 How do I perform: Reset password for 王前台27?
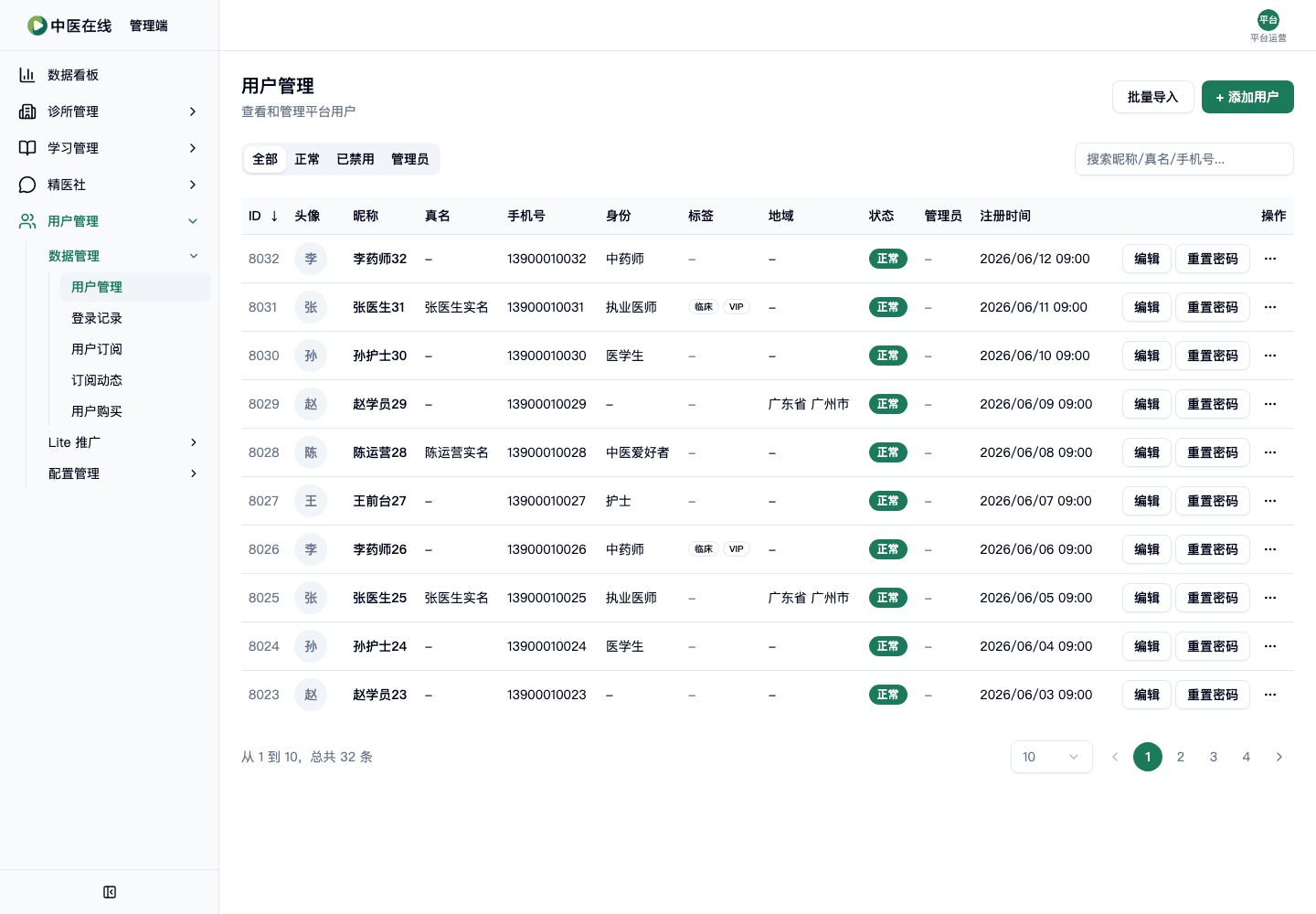coord(1213,501)
